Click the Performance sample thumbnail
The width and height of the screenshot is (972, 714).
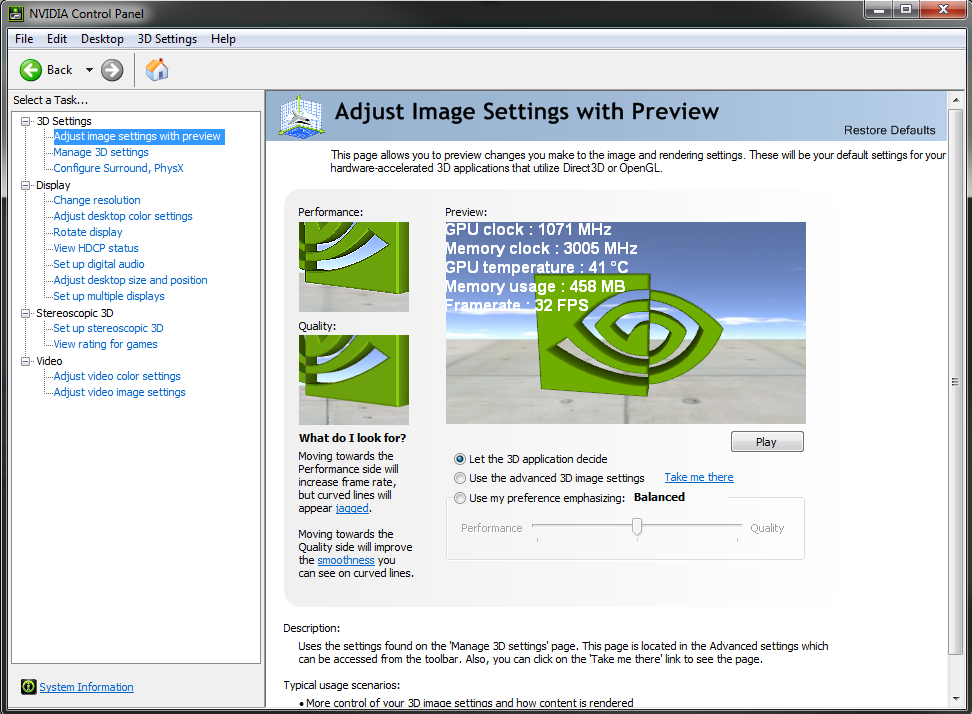[354, 267]
